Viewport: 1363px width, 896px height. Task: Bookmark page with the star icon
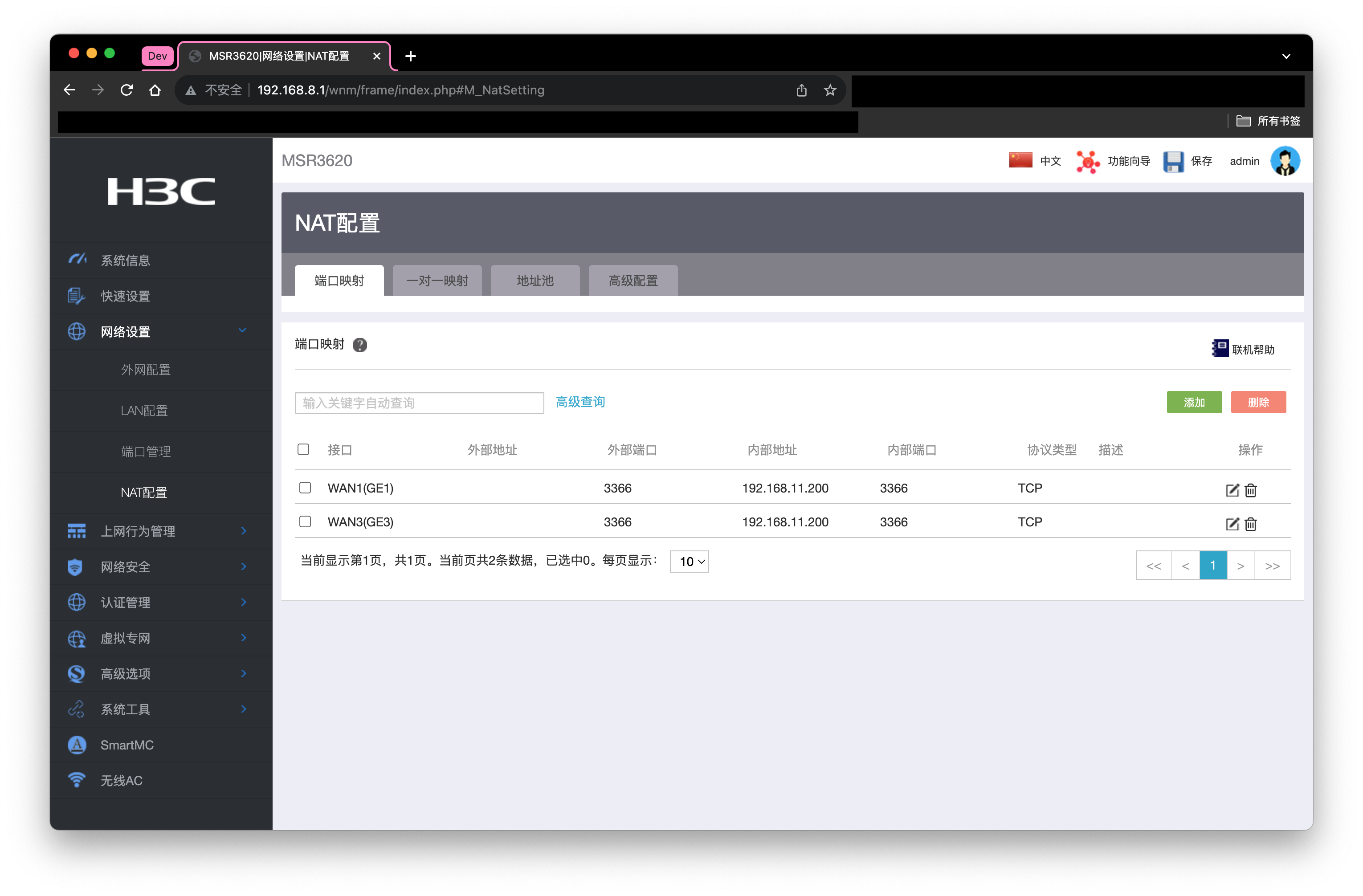pos(830,90)
